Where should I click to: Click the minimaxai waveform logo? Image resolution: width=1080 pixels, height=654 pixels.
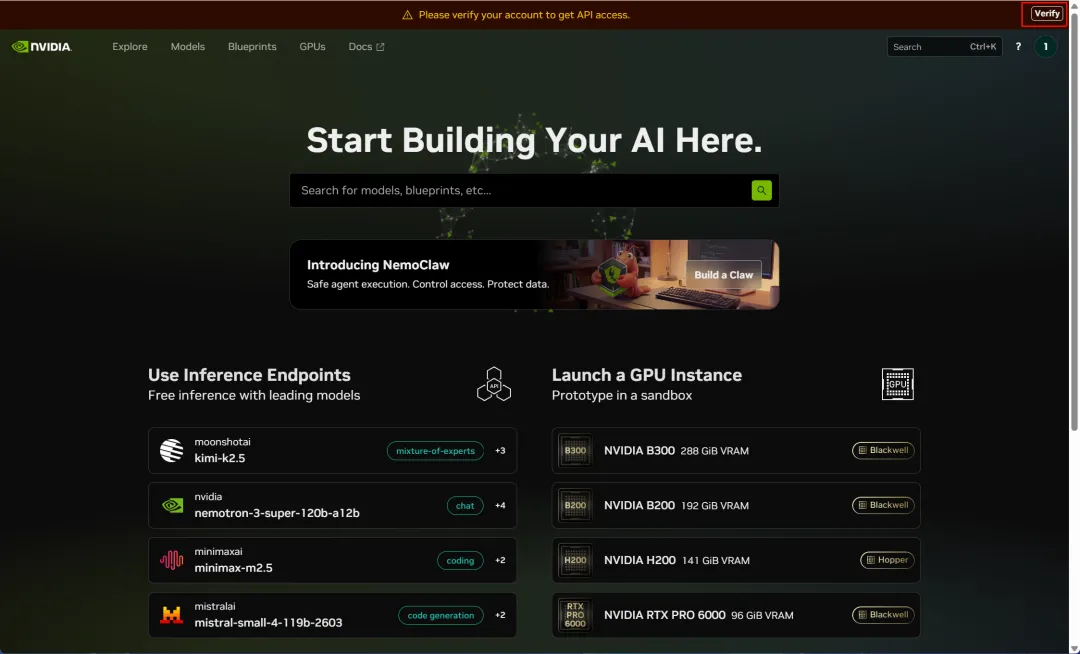point(172,560)
